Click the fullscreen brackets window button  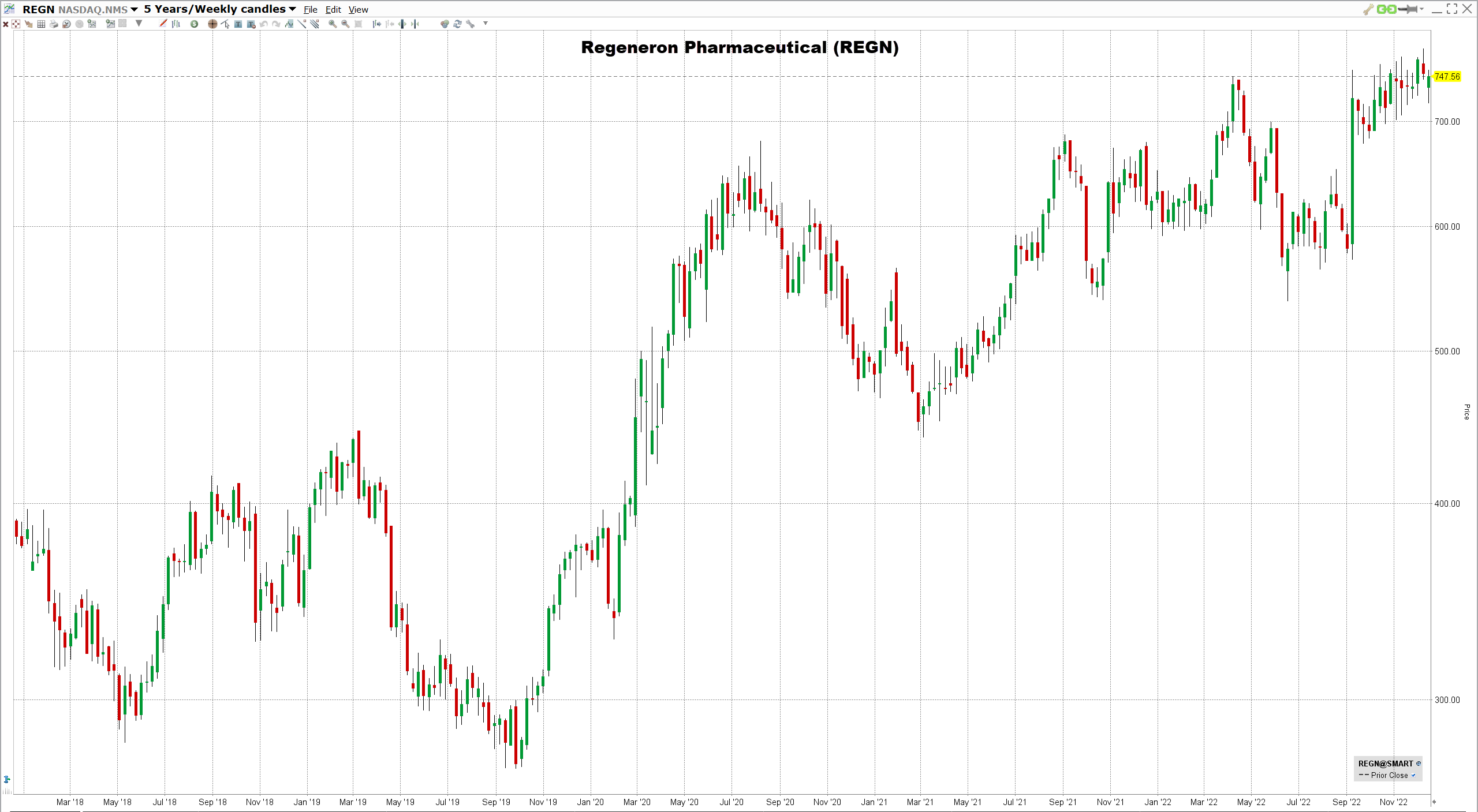[1452, 9]
